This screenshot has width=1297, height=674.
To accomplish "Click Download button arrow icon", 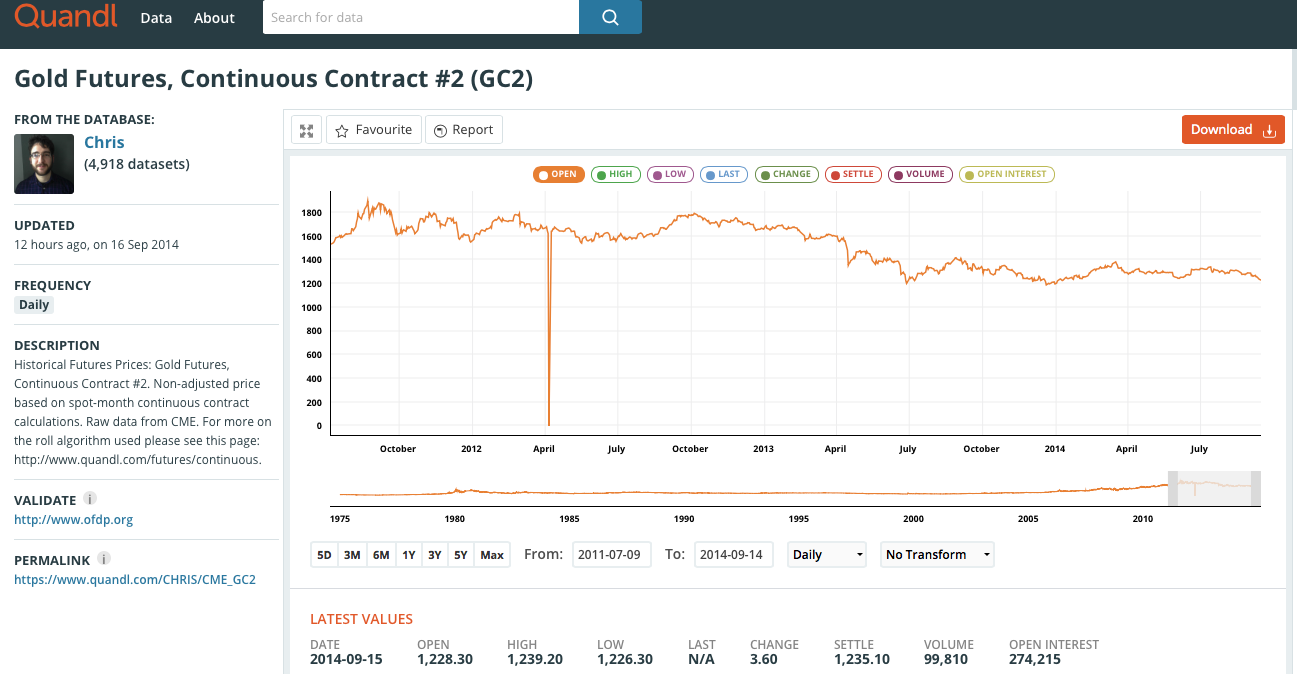I will click(x=1270, y=130).
